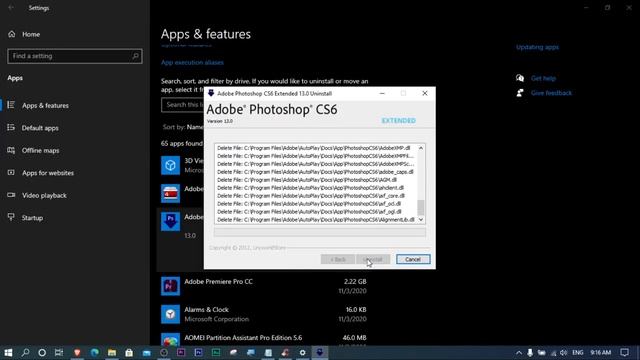Open the 9:16 AM clock flyout
The image size is (640, 360).
(x=600, y=353)
